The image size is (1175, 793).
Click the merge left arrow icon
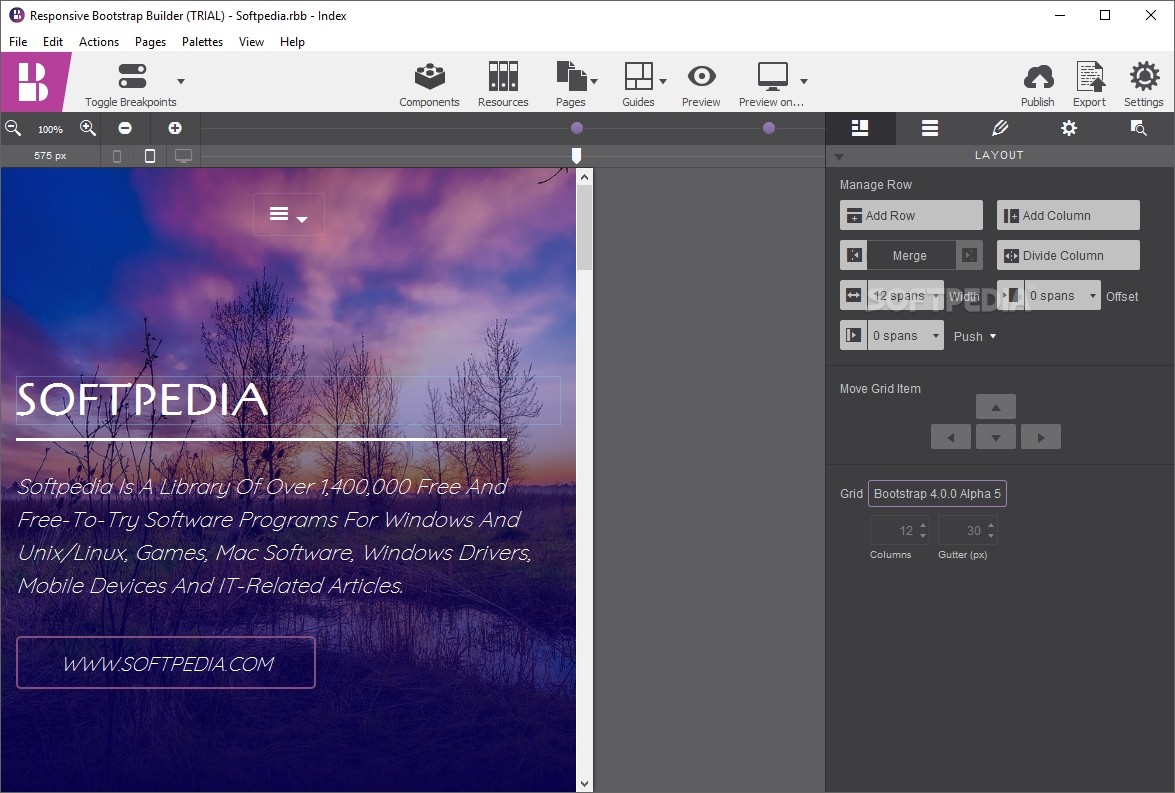(x=854, y=256)
